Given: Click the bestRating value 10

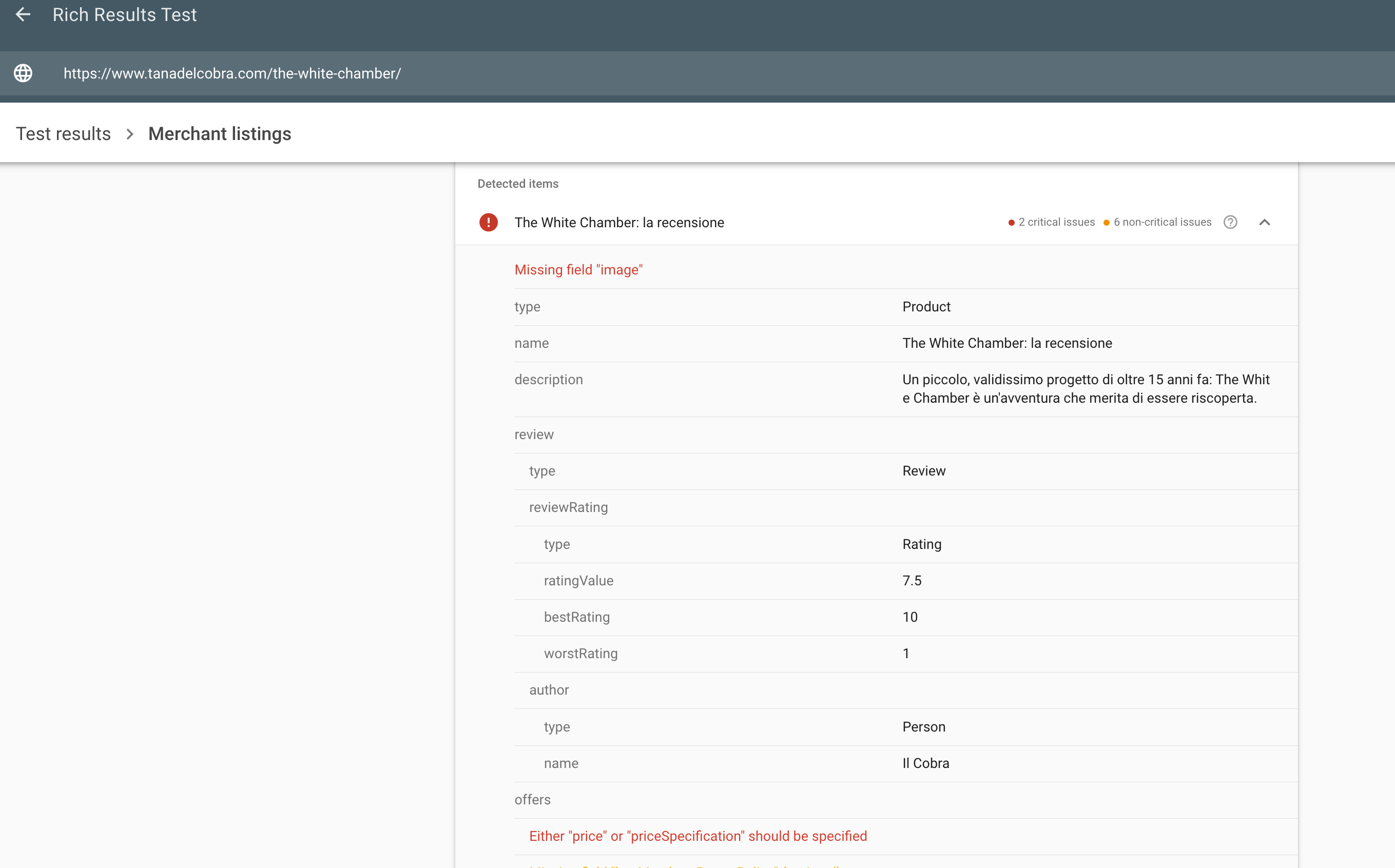Looking at the screenshot, I should point(909,617).
